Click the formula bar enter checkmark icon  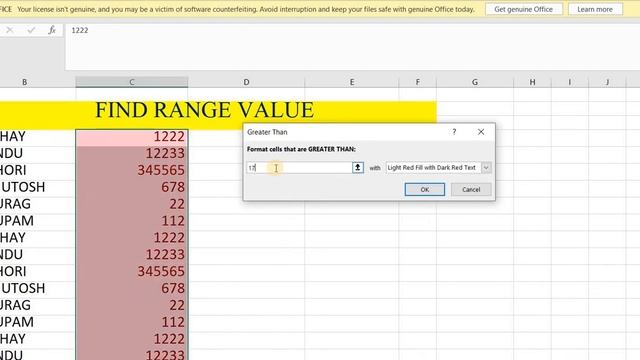pos(31,30)
